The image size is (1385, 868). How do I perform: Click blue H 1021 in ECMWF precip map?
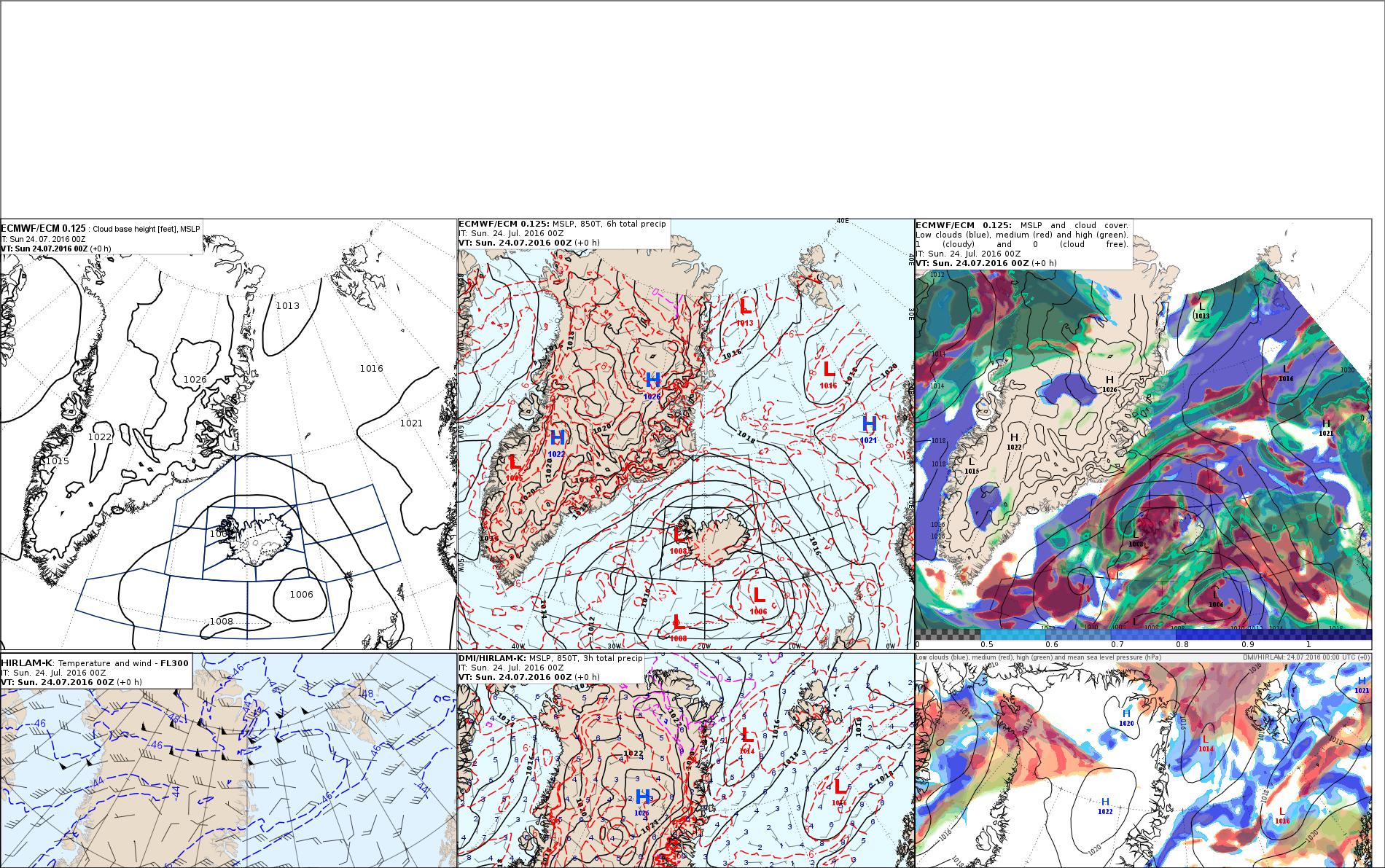click(869, 428)
